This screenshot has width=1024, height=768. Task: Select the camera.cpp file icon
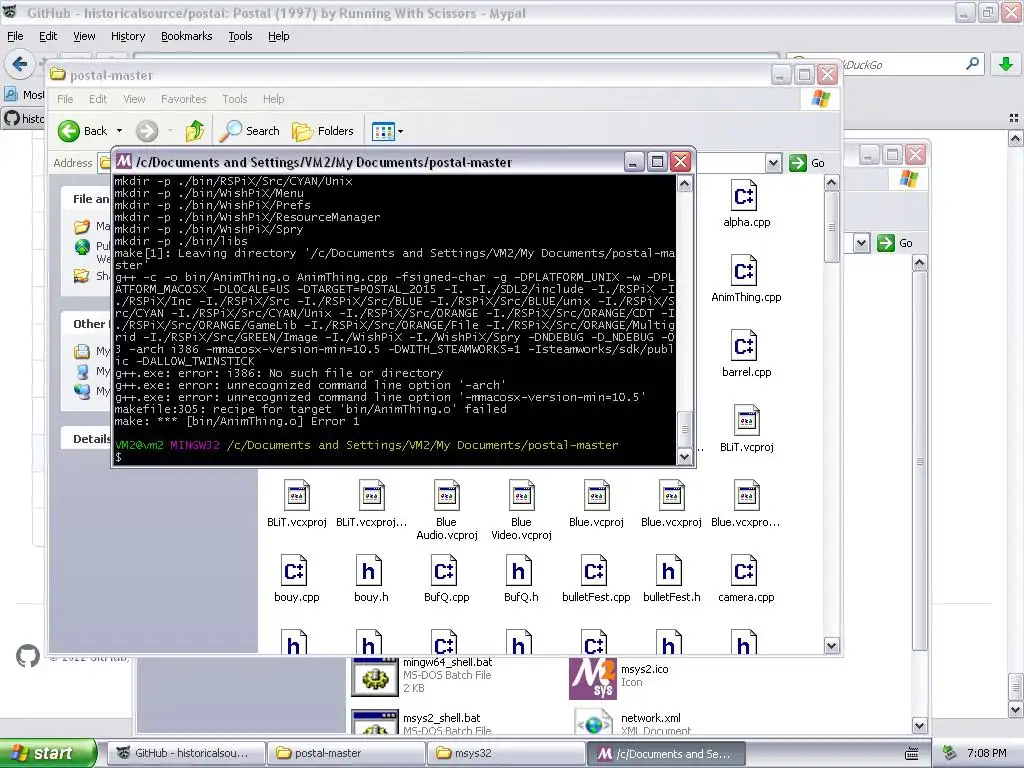(746, 571)
